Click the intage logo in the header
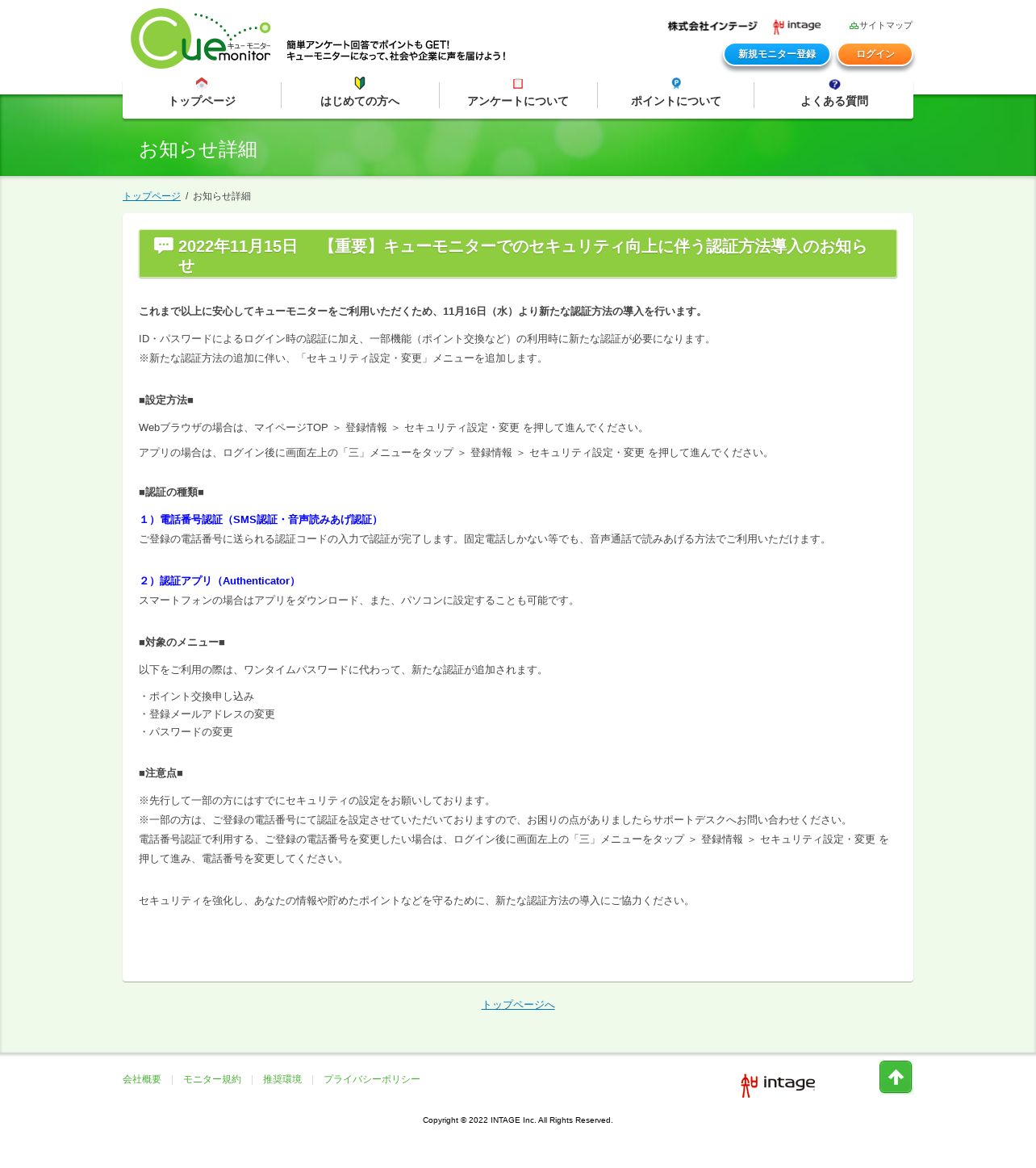Image resolution: width=1036 pixels, height=1168 pixels. (x=796, y=26)
